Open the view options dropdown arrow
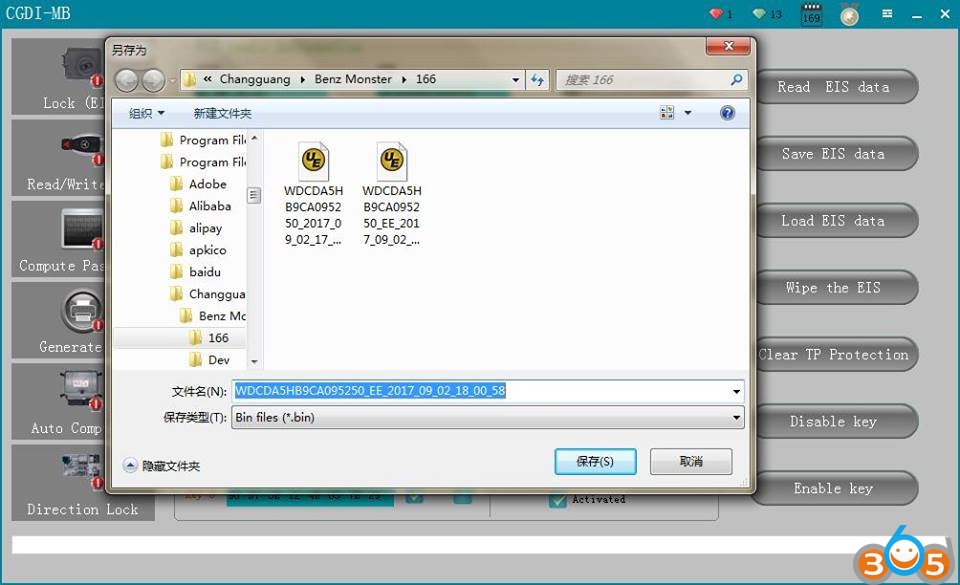960x585 pixels. pos(688,114)
